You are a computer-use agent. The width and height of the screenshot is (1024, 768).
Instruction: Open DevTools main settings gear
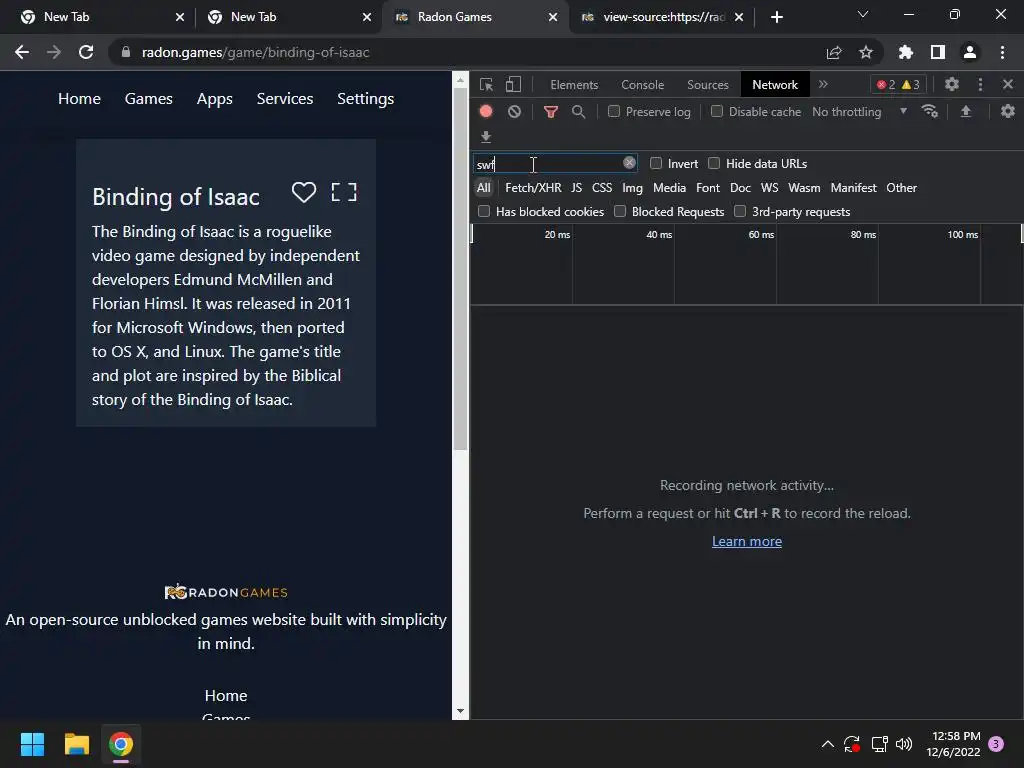coord(952,84)
